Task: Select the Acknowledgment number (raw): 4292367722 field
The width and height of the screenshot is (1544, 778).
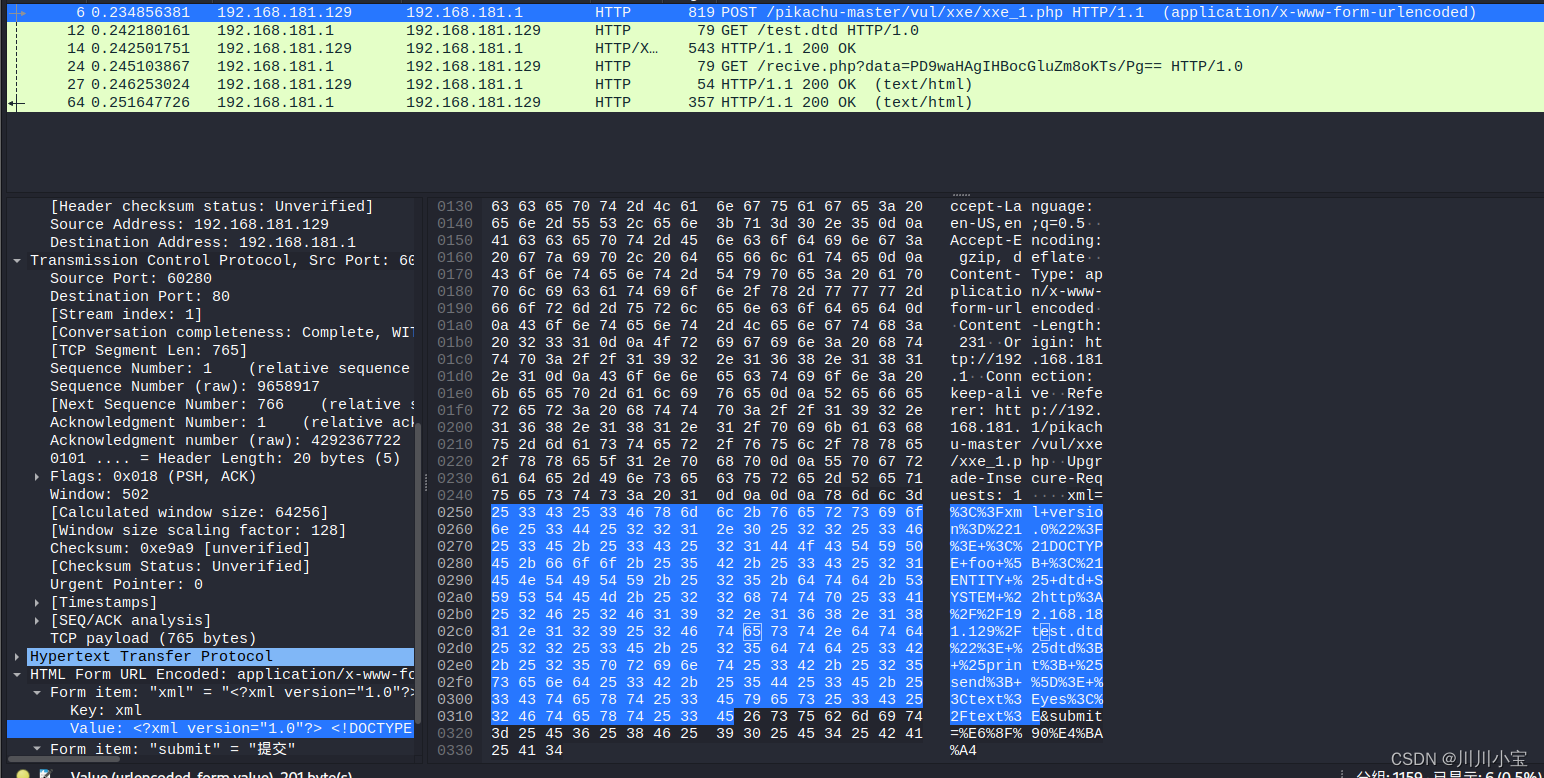Action: pos(225,440)
